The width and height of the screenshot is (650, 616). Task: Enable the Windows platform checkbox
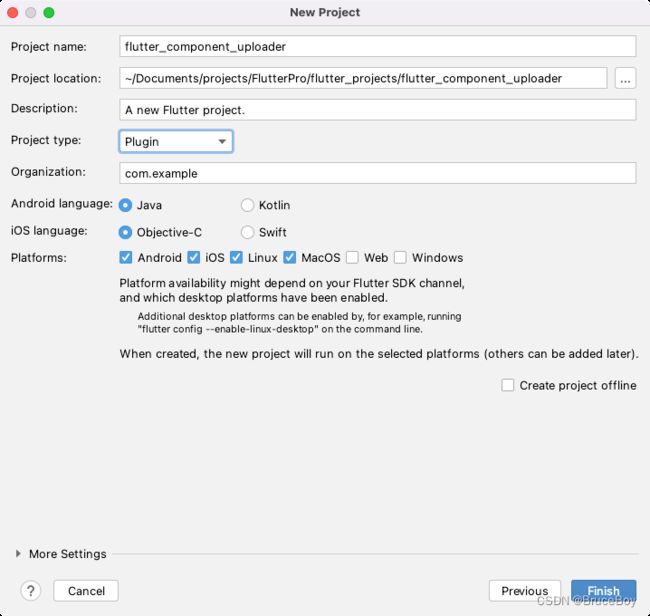pos(400,257)
